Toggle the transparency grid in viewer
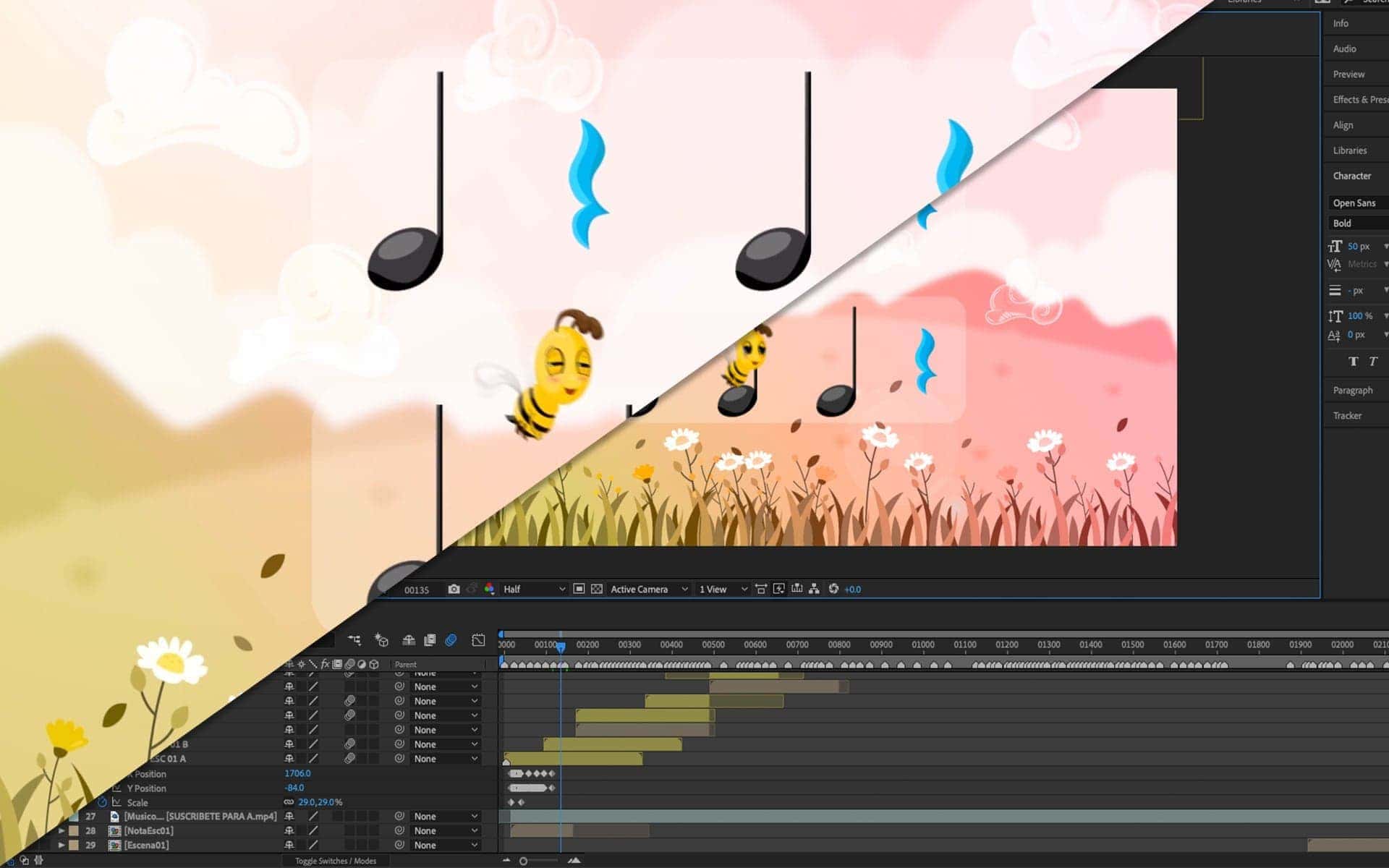Viewport: 1389px width, 868px height. click(597, 590)
